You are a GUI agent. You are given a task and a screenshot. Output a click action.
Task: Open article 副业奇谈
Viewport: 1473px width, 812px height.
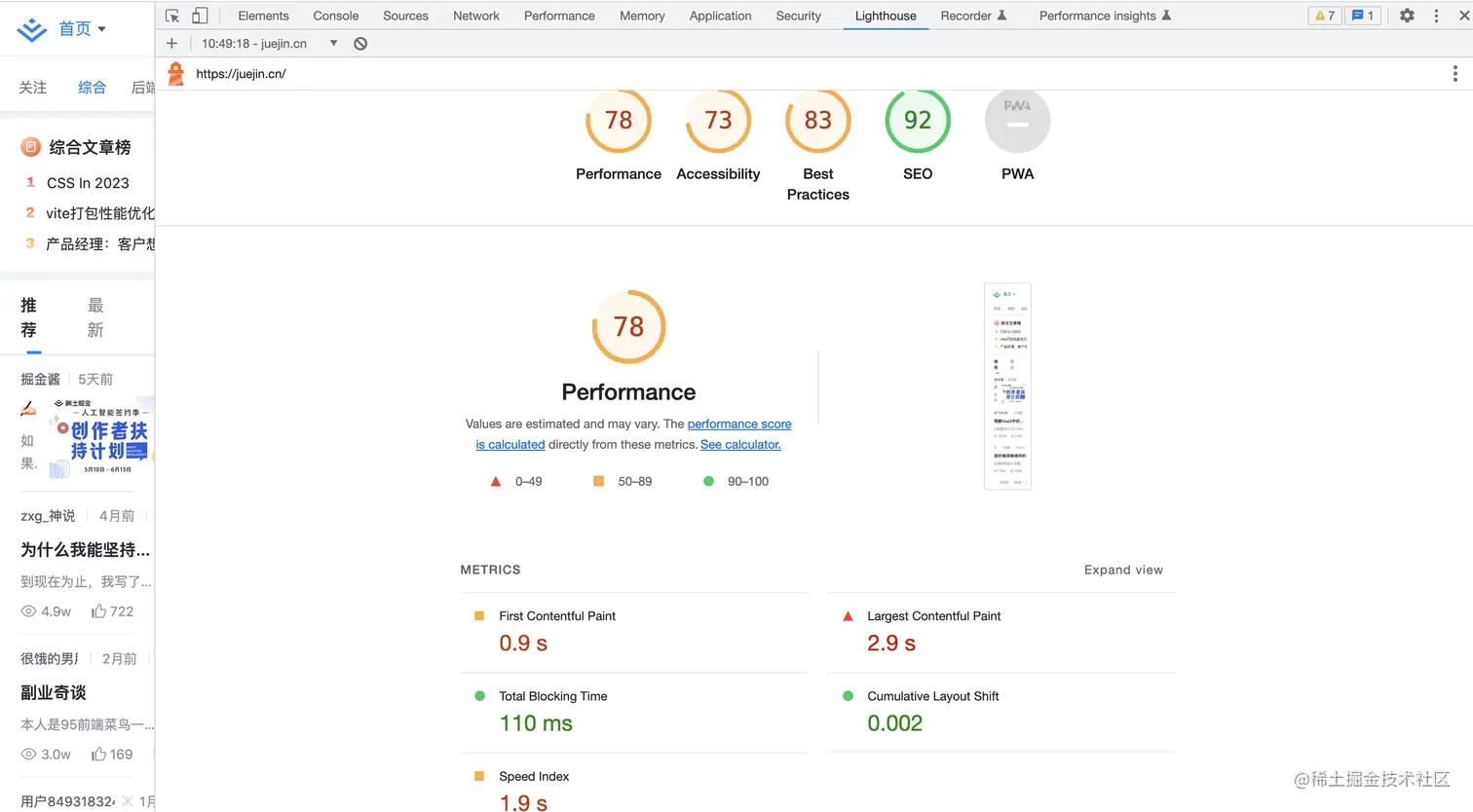coord(54,692)
